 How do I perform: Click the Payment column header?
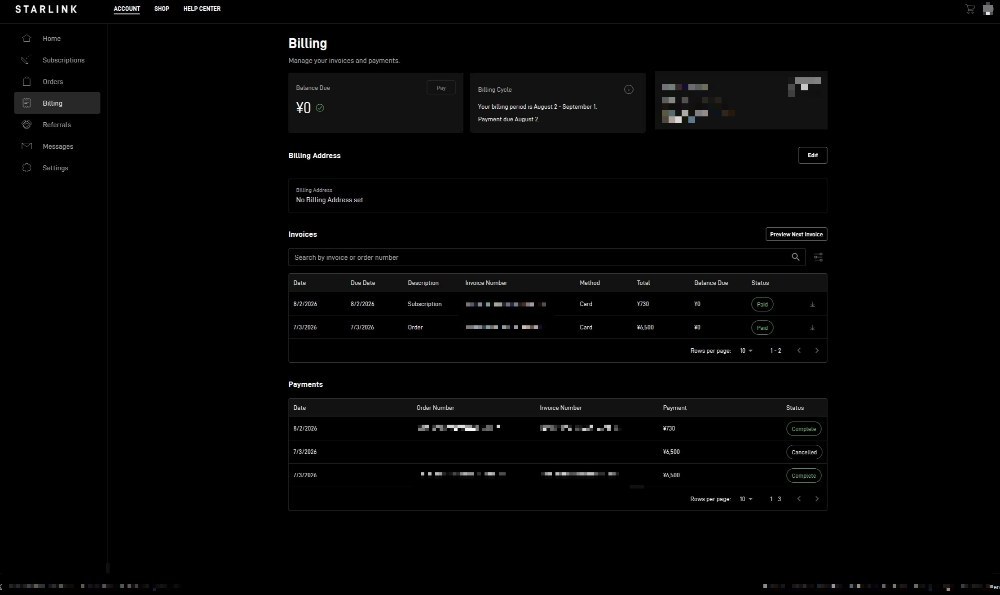tap(675, 408)
